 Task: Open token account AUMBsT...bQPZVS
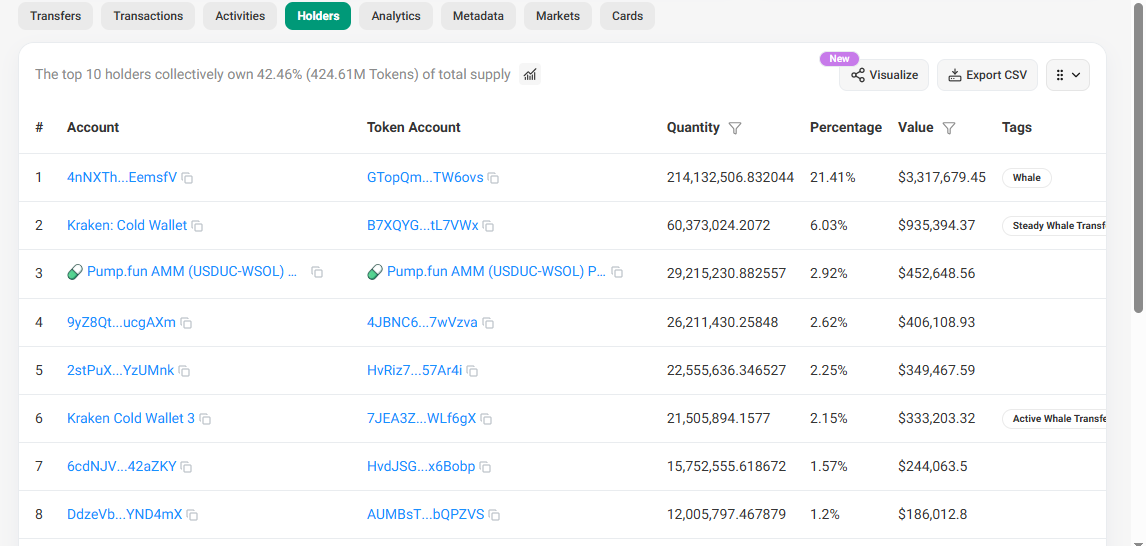coord(425,514)
